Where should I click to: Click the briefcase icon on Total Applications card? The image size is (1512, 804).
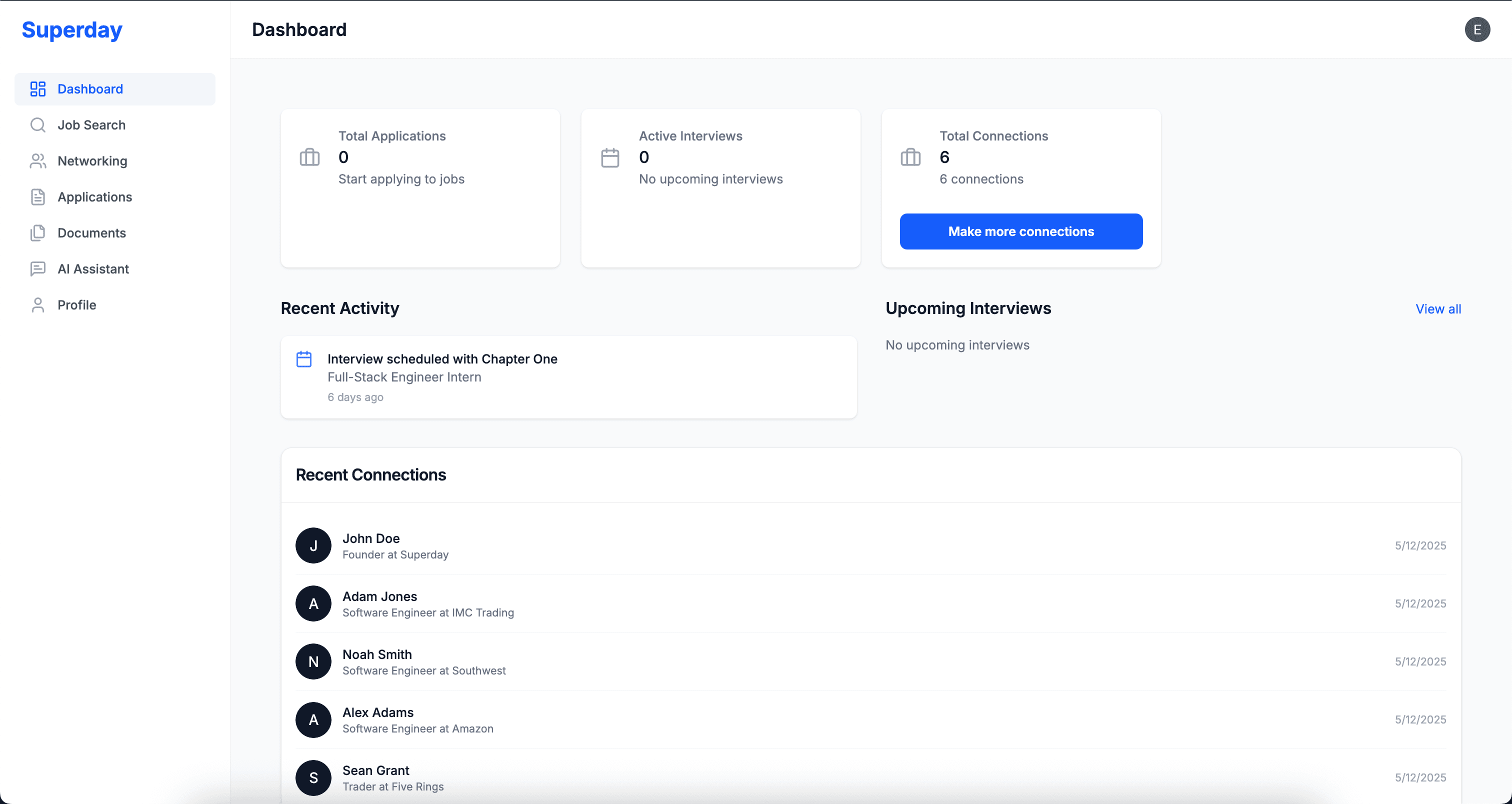309,156
